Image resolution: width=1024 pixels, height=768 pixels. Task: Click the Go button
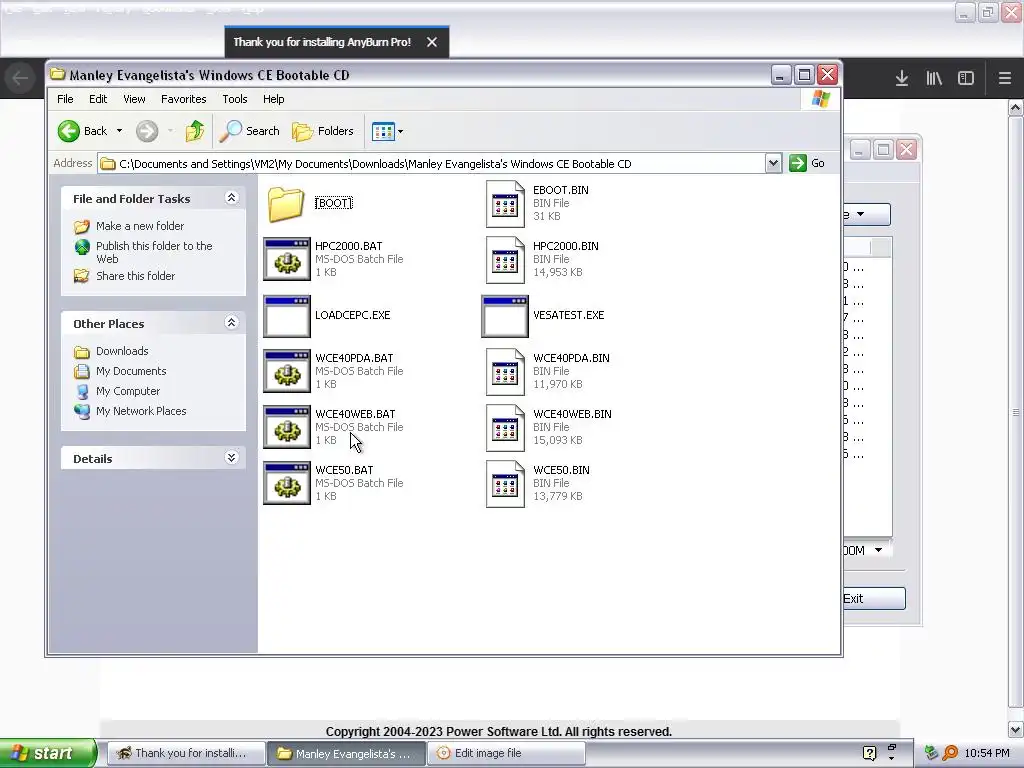coord(807,163)
